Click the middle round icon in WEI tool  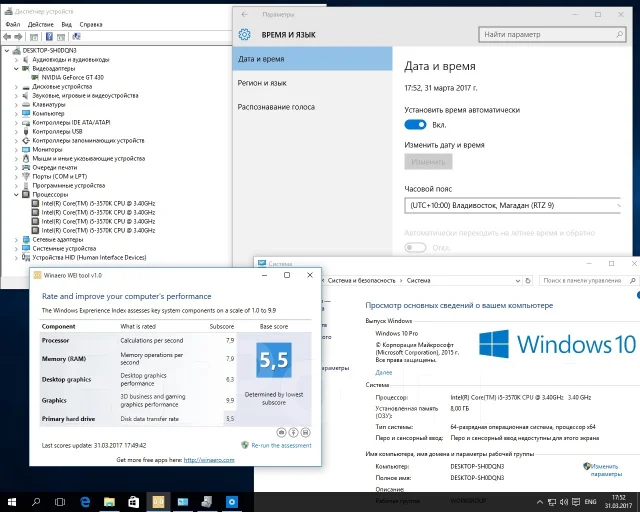coord(293,432)
